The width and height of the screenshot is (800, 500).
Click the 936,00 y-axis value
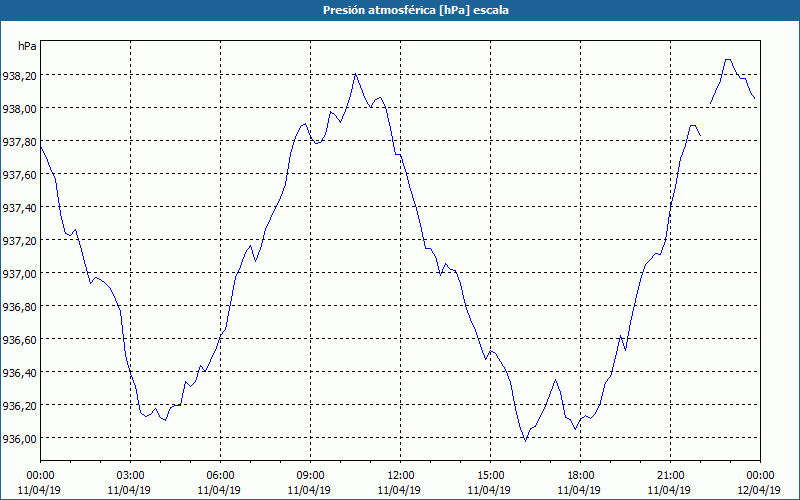(19, 438)
